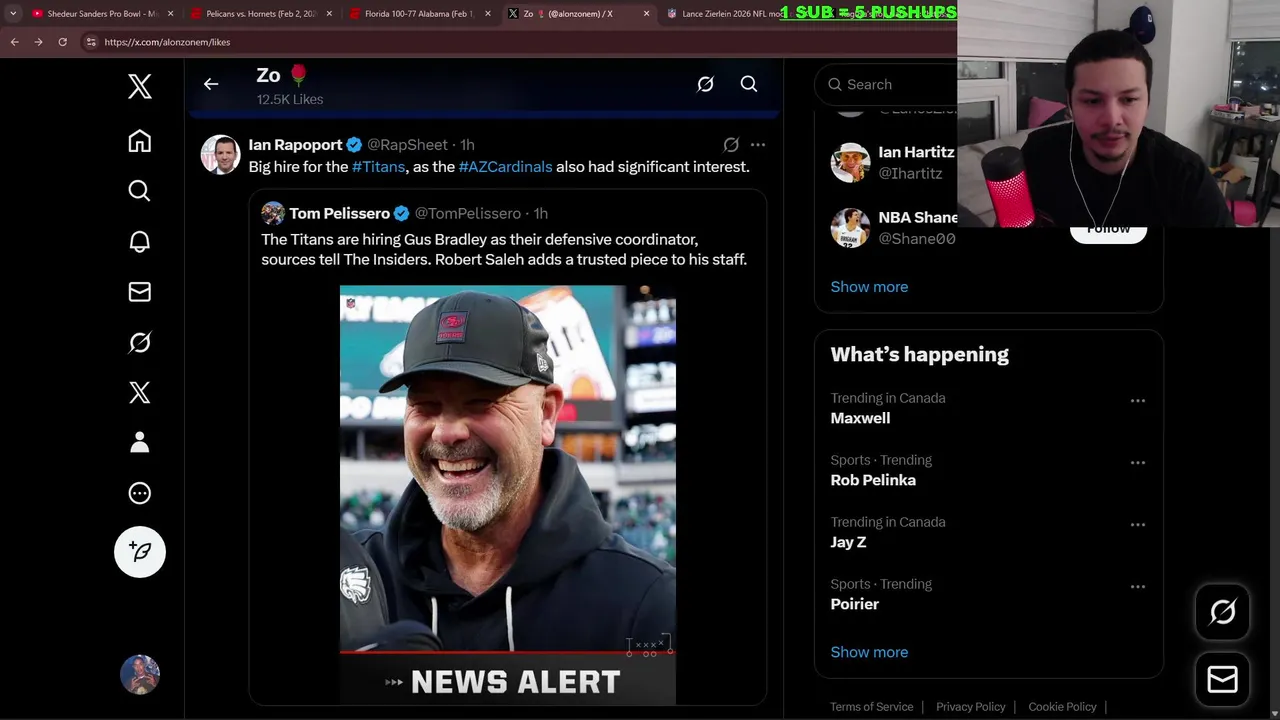This screenshot has height=720, width=1280.
Task: Switch to Pelicans vs. Hornets tab
Action: point(260,14)
